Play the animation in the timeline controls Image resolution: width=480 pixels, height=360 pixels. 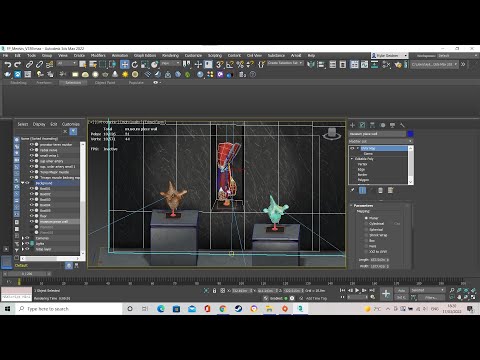pos(357,290)
